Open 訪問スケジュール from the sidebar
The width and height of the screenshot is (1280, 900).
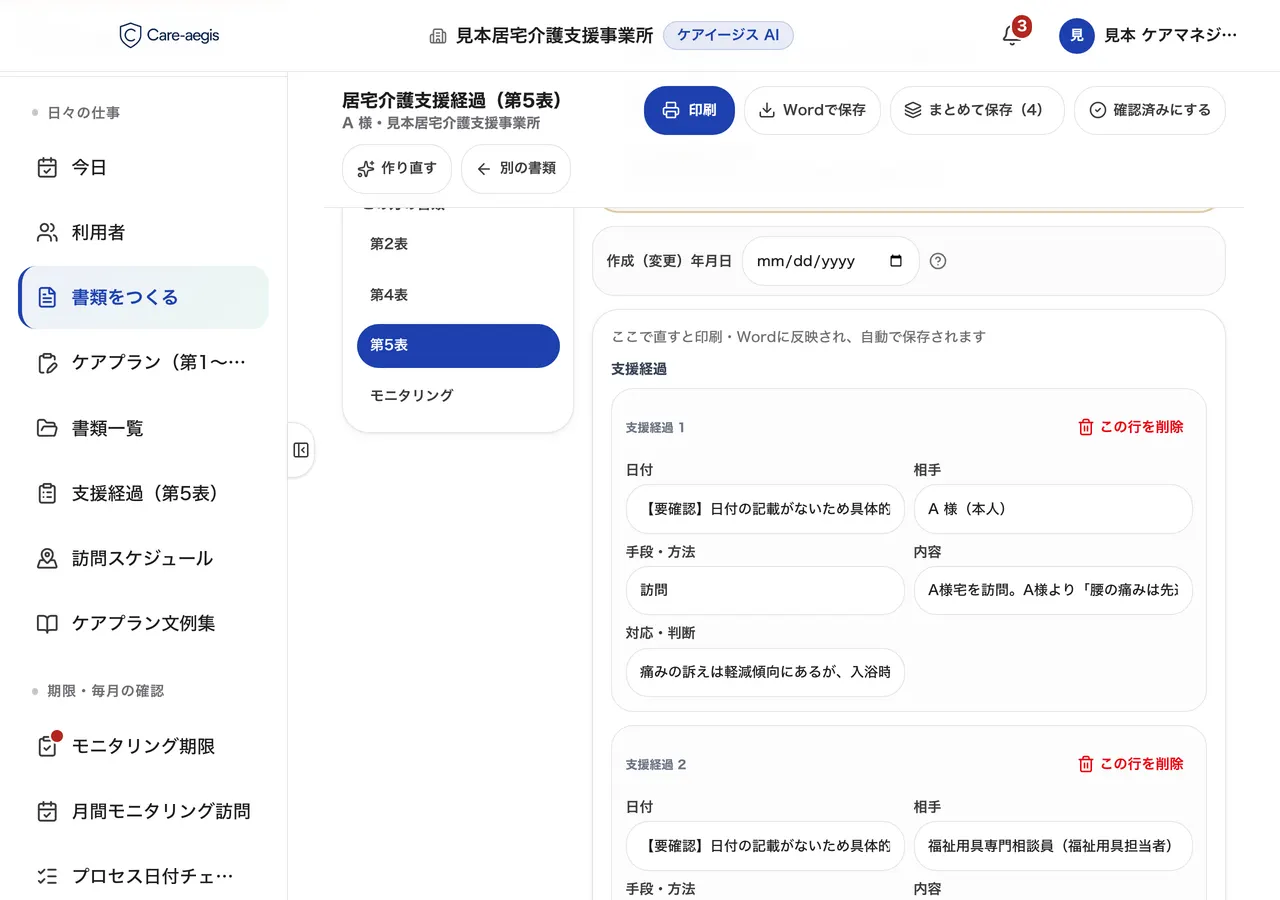(x=144, y=558)
